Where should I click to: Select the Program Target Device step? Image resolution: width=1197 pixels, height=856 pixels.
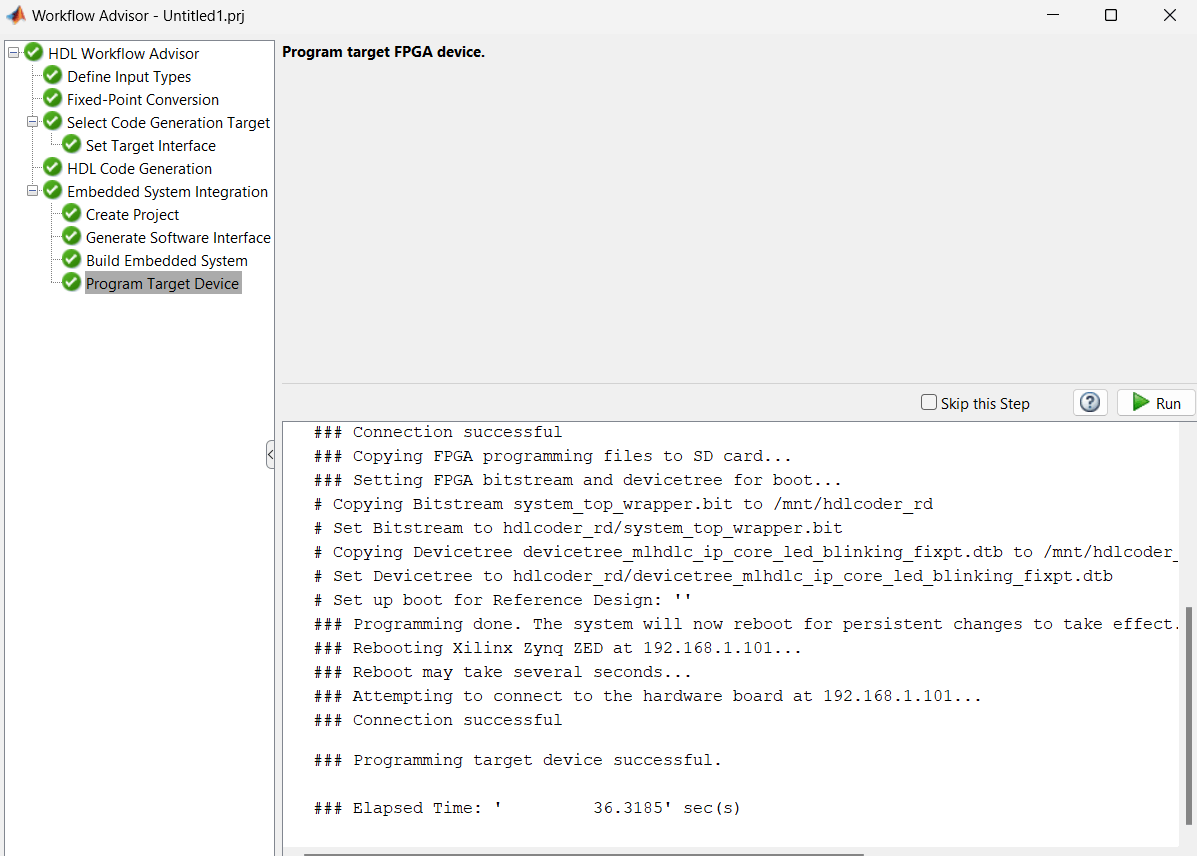tap(162, 284)
